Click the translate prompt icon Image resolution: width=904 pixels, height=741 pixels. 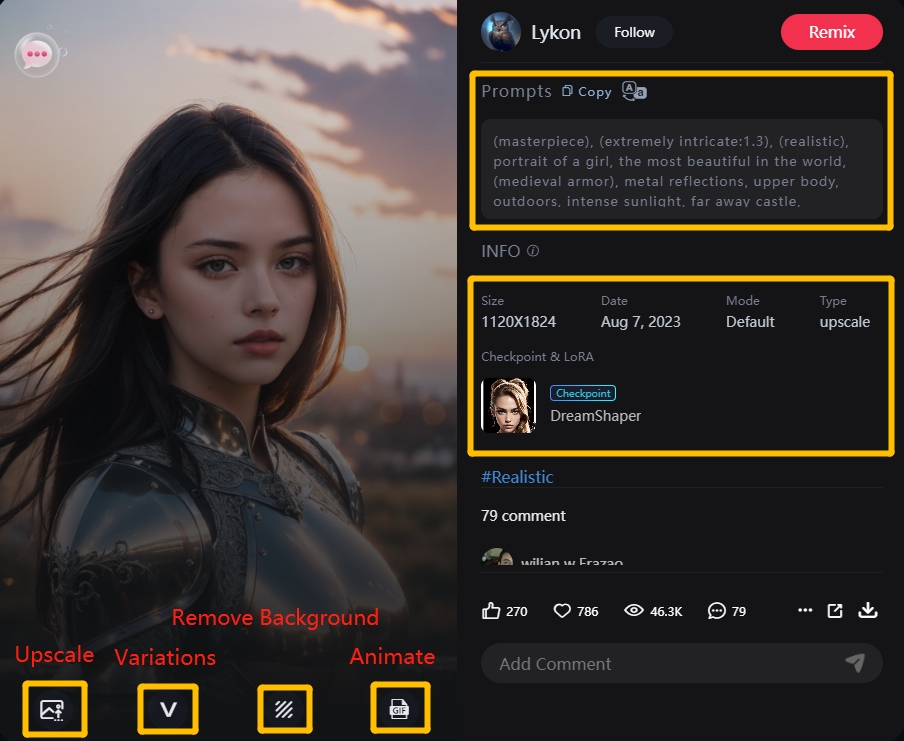pyautogui.click(x=634, y=91)
